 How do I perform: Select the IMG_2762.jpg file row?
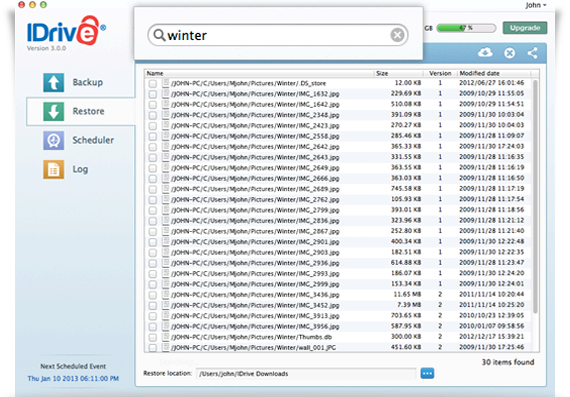tap(338, 200)
